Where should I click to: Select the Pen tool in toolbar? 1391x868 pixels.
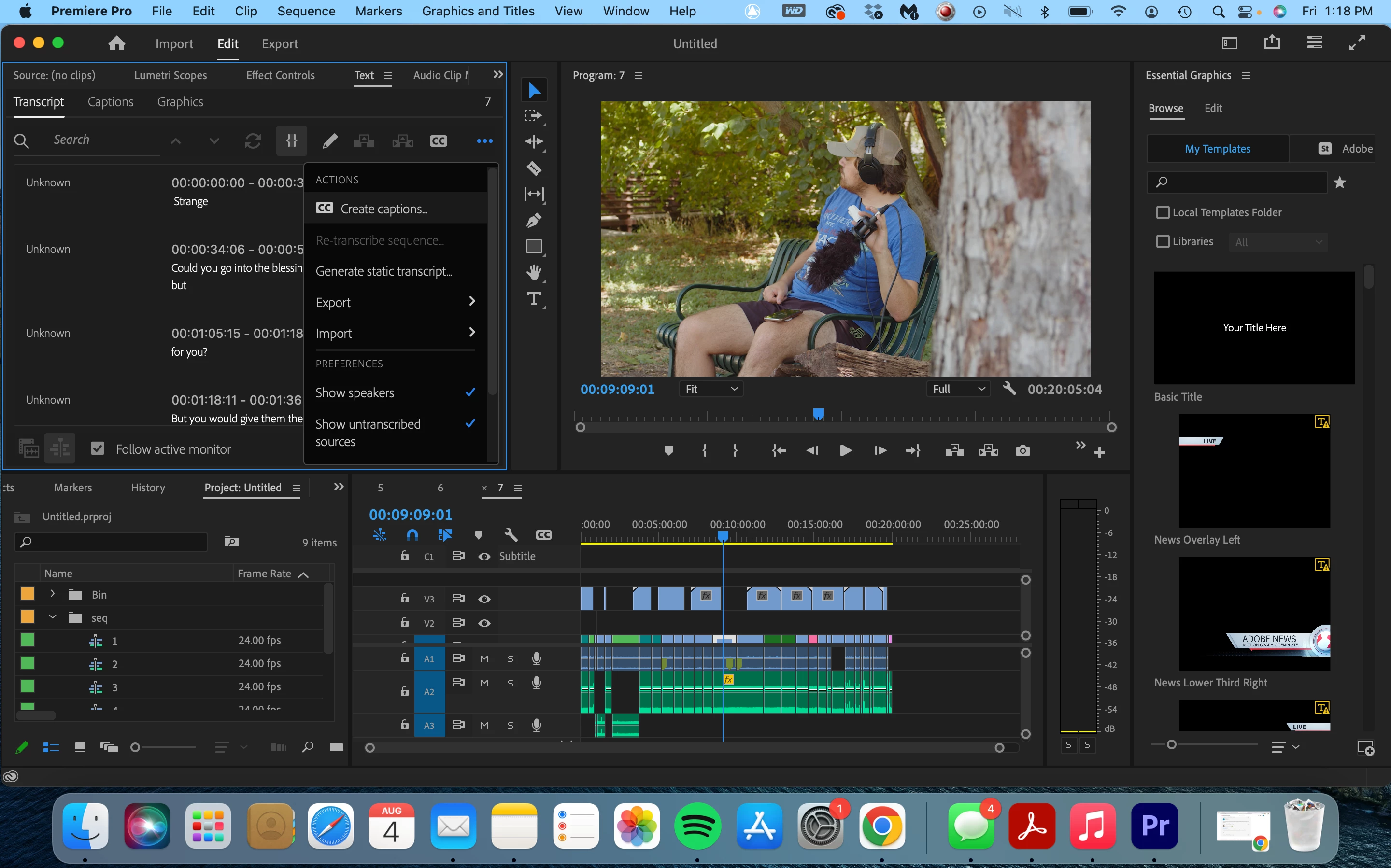pos(534,221)
